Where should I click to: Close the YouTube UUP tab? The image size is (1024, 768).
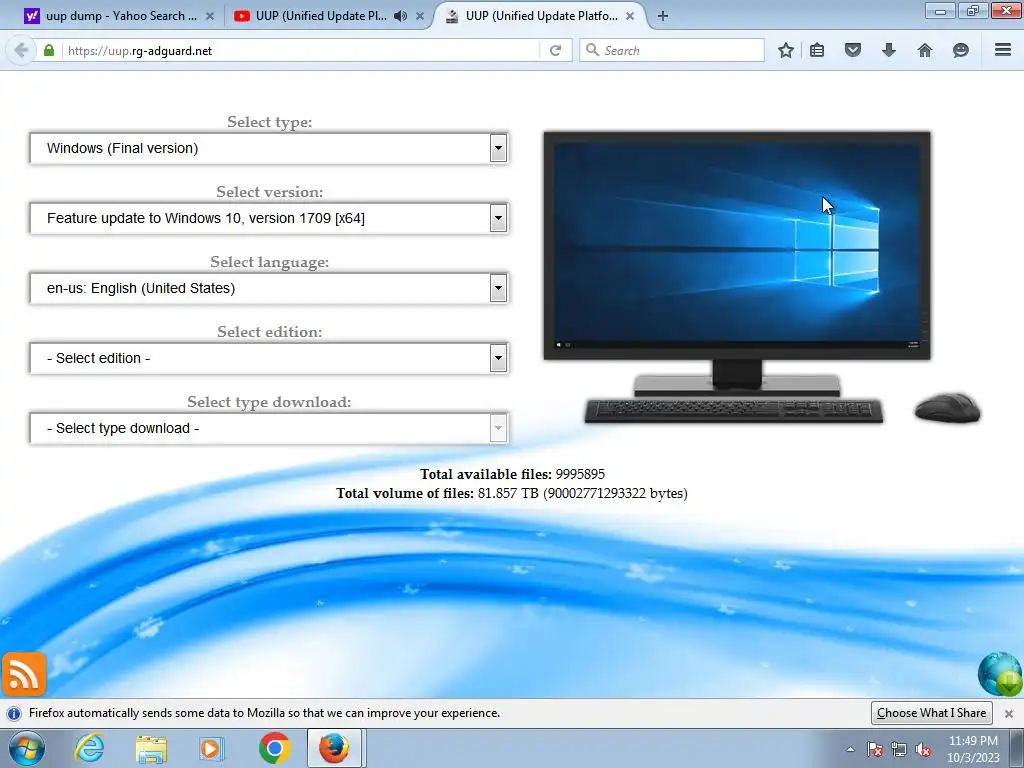click(x=420, y=16)
